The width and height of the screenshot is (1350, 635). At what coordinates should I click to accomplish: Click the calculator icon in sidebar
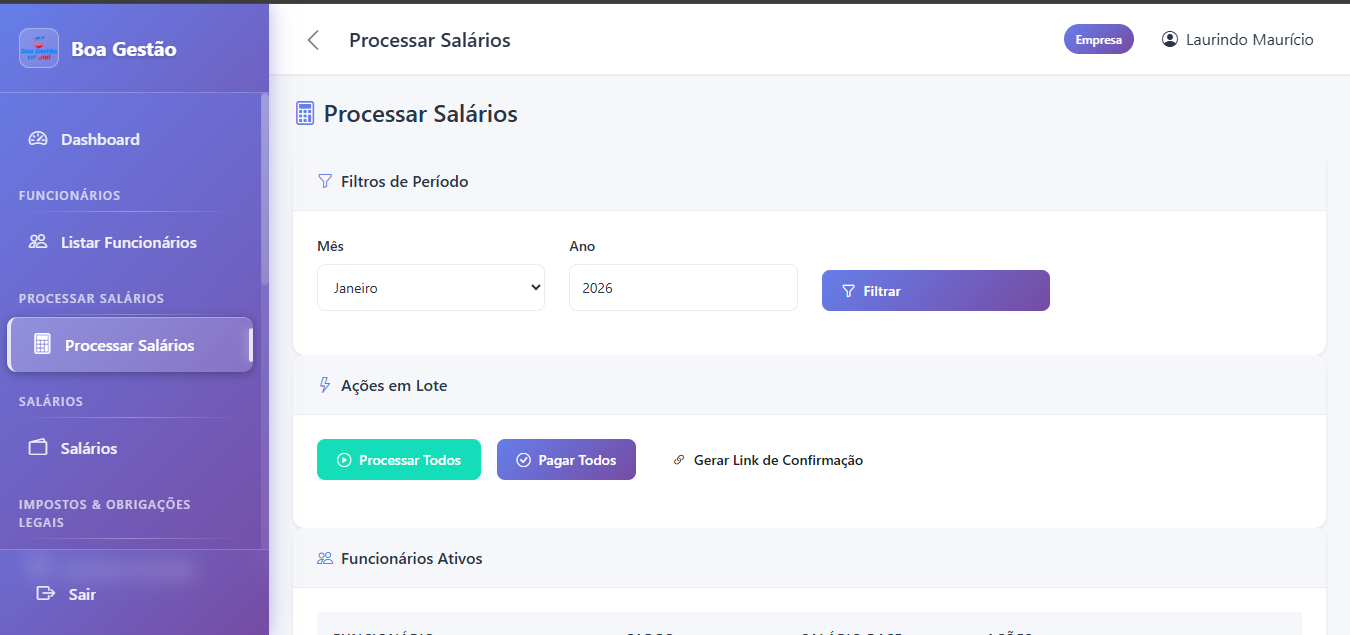42,345
